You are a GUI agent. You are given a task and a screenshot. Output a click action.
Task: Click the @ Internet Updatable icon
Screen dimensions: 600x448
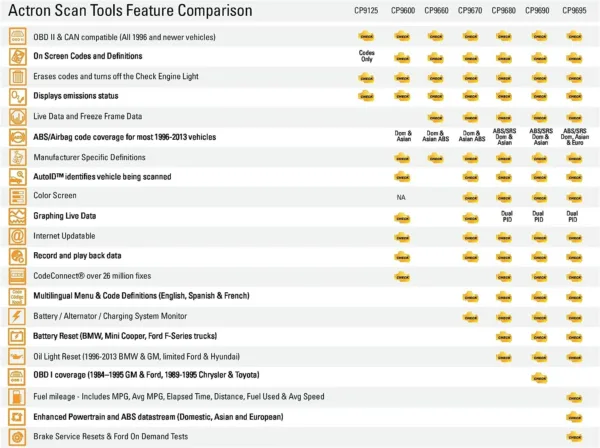[18, 236]
